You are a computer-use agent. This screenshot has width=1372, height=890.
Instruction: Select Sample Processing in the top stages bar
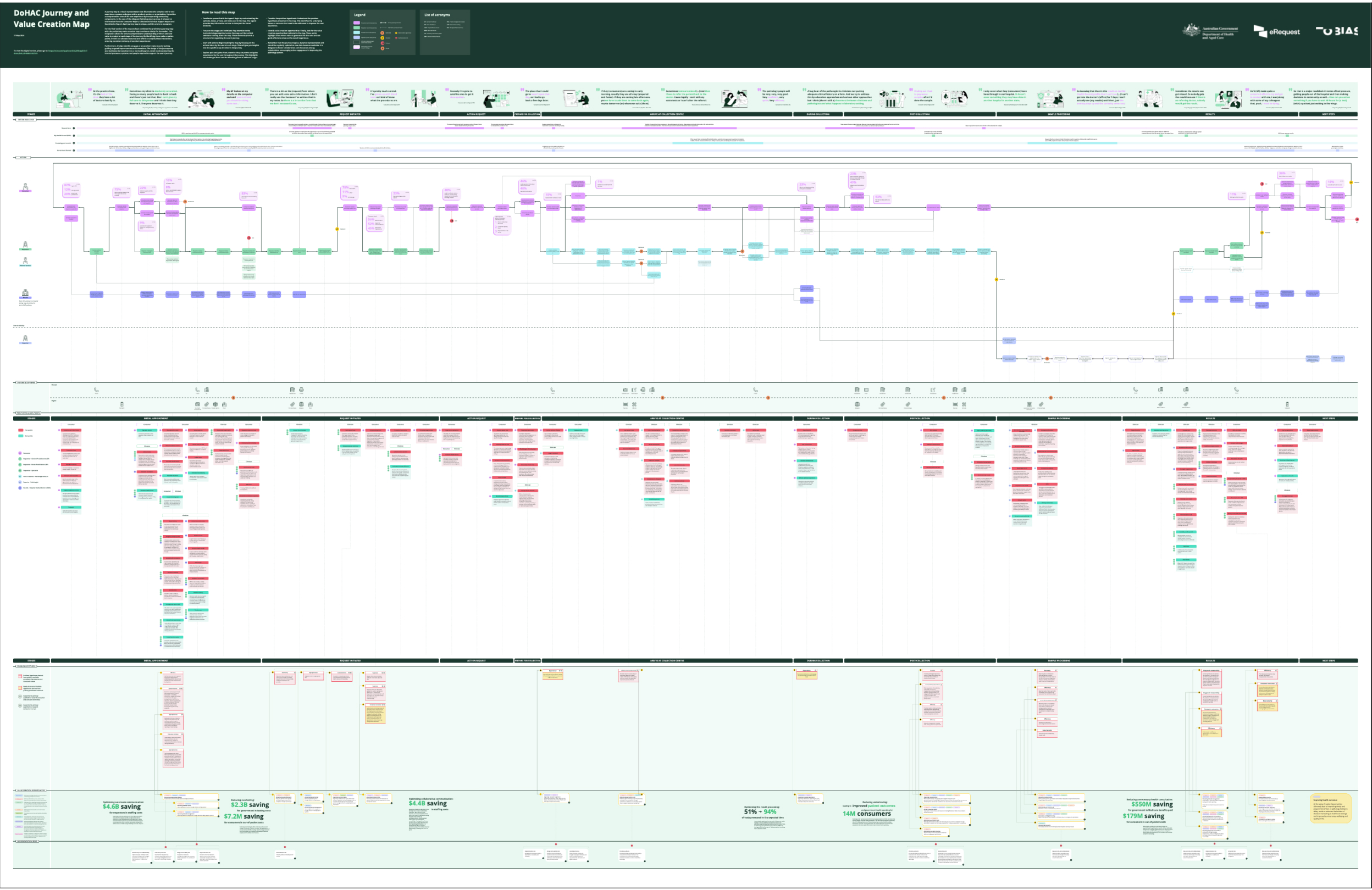tap(1058, 114)
